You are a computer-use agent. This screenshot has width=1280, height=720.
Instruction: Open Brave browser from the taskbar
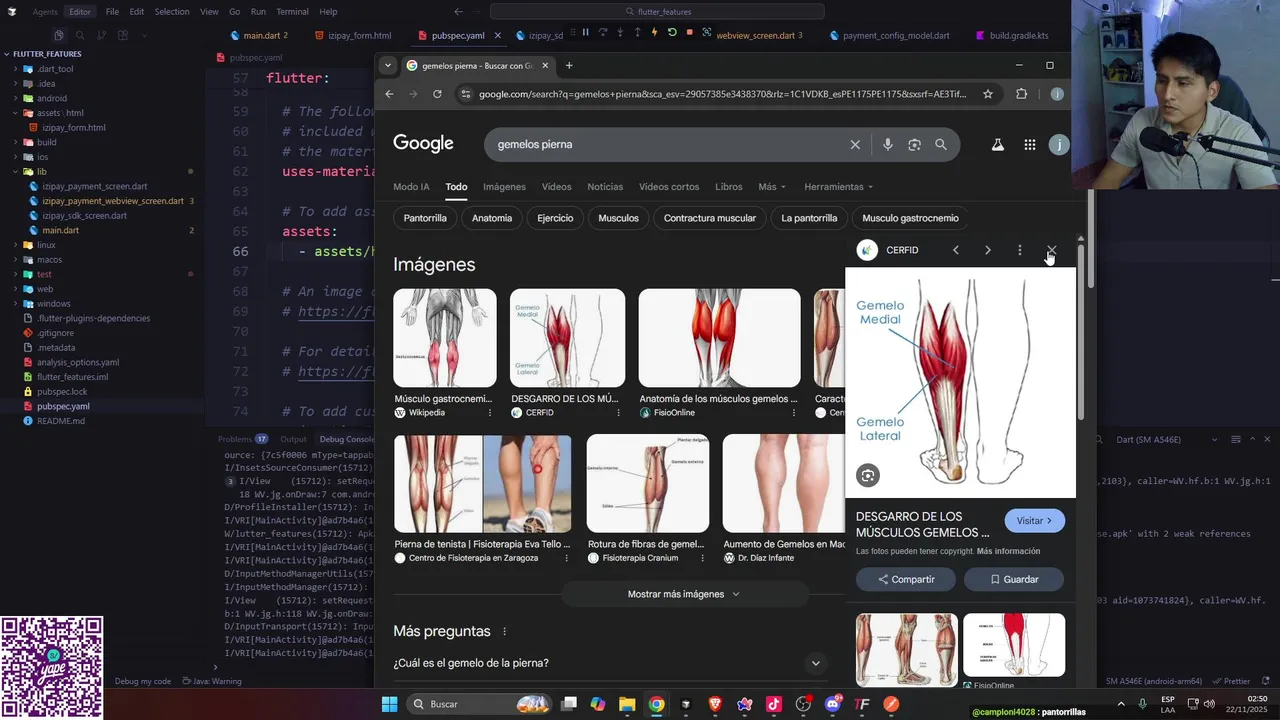[x=715, y=704]
